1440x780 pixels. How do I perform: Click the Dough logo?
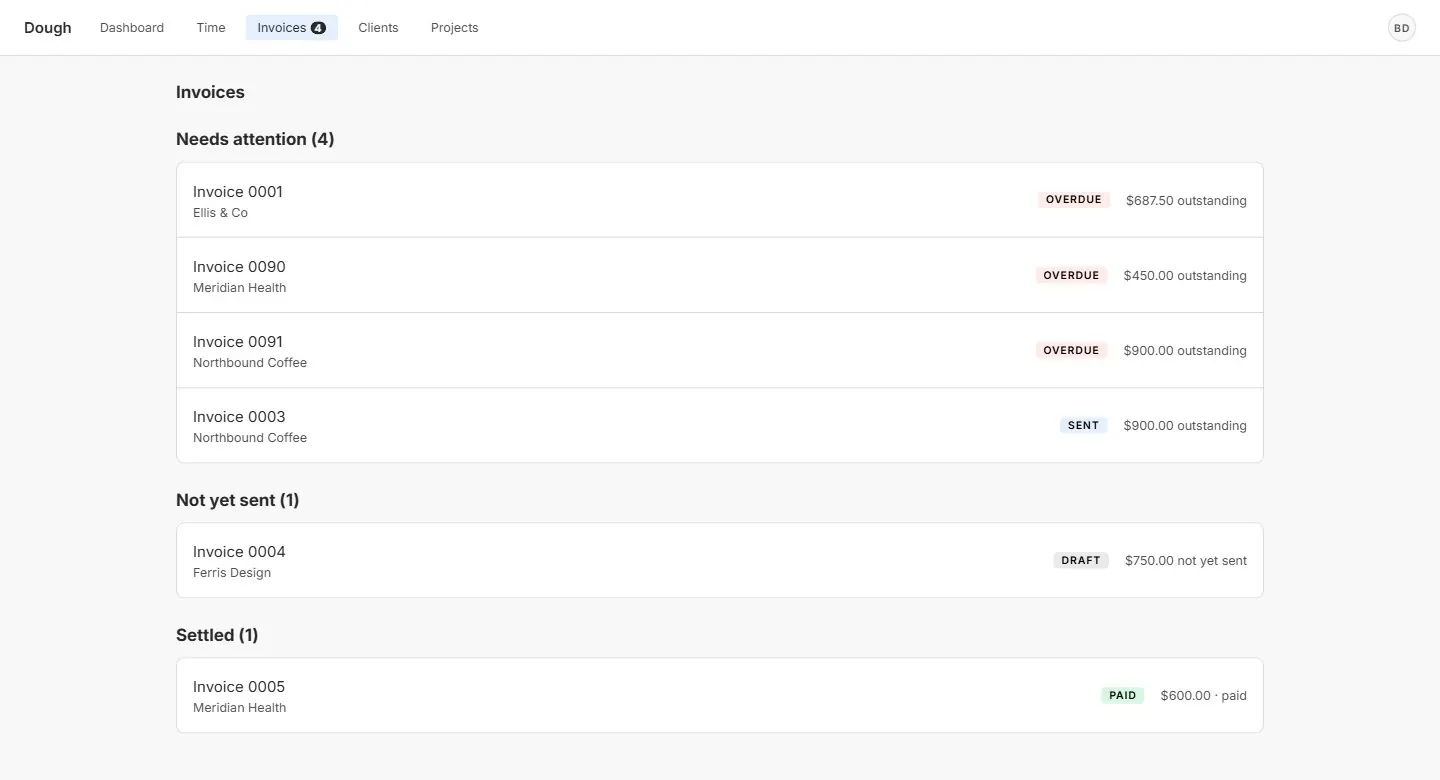48,28
